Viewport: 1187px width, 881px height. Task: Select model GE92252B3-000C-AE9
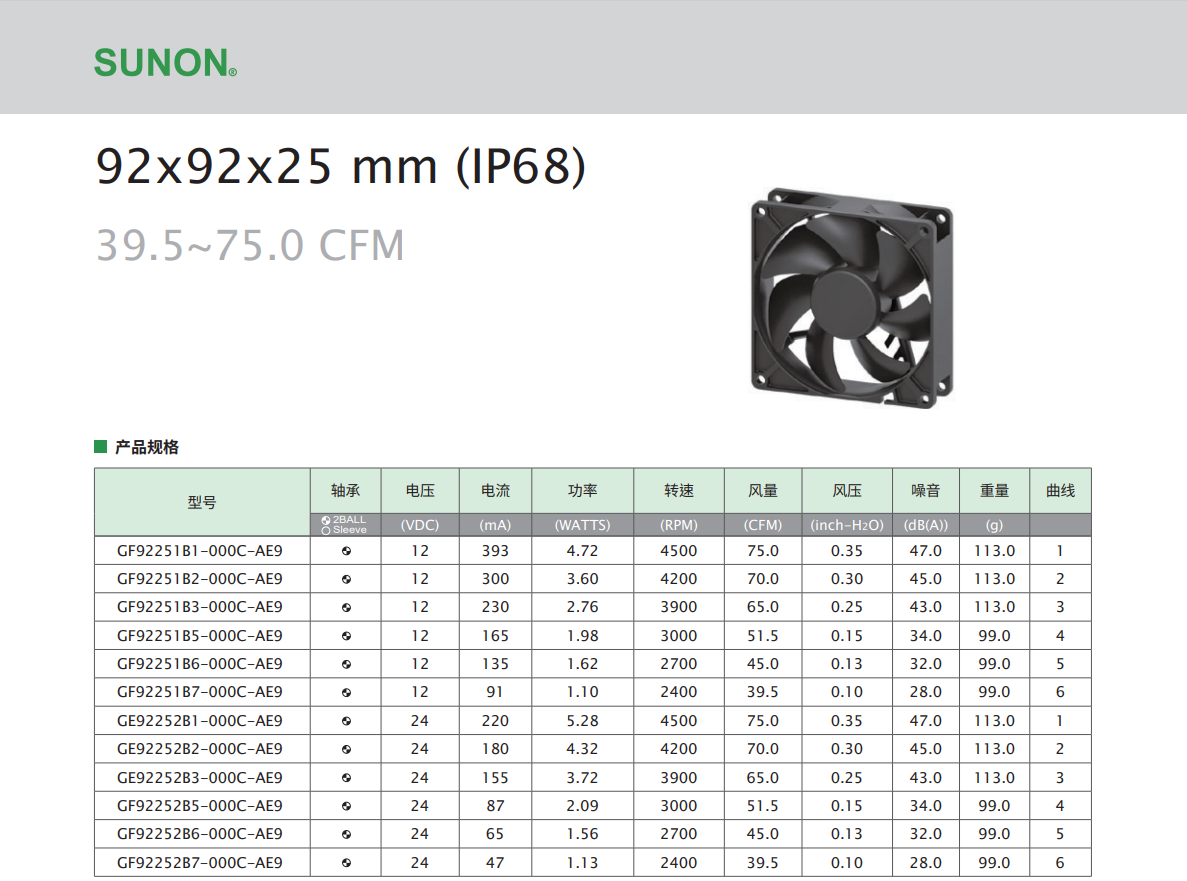200,777
